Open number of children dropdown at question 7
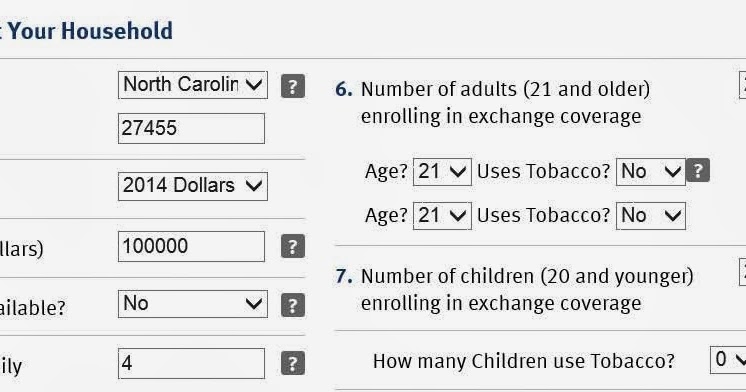 pyautogui.click(x=742, y=272)
